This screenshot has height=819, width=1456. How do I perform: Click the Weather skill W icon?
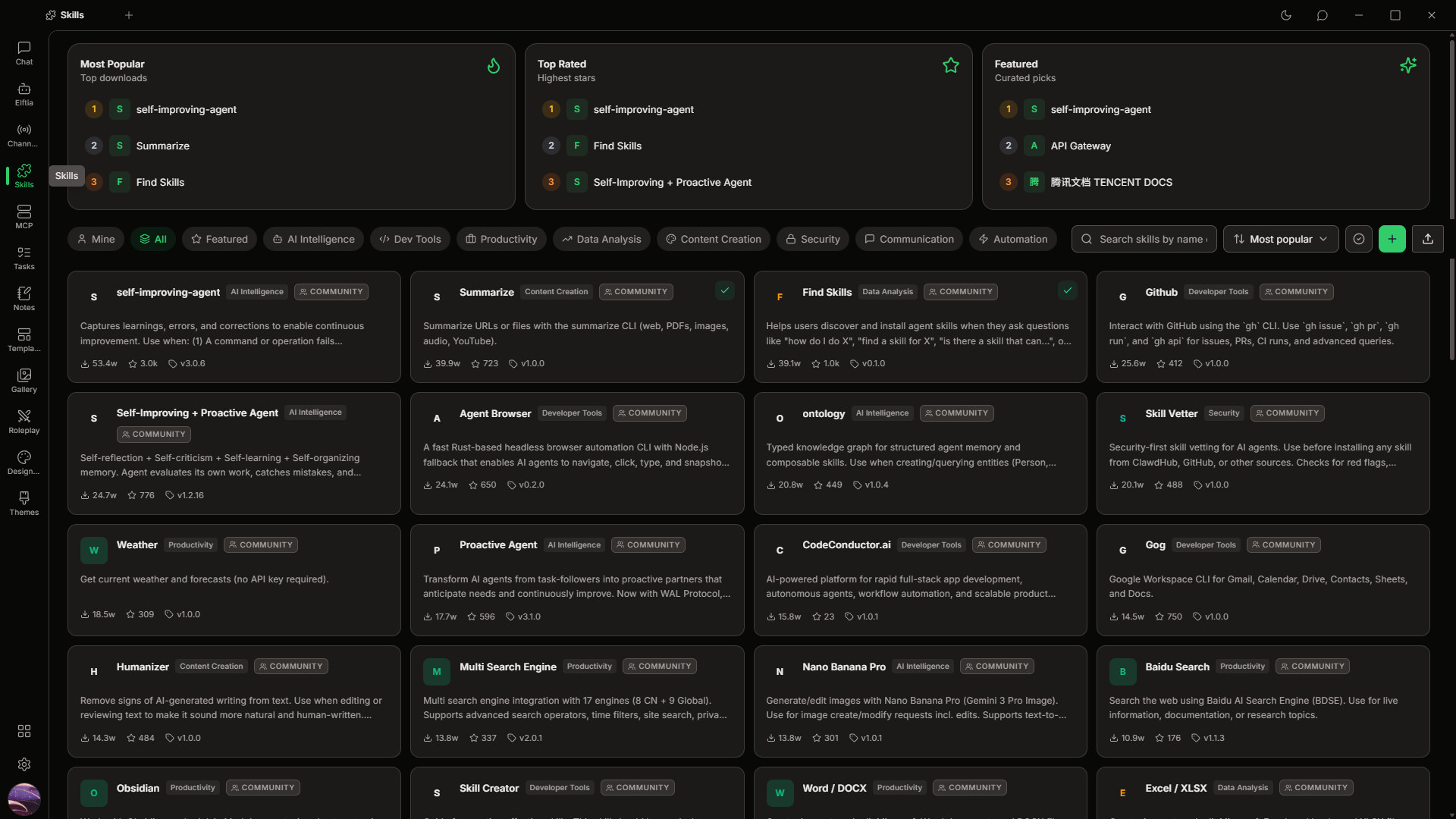(x=94, y=551)
